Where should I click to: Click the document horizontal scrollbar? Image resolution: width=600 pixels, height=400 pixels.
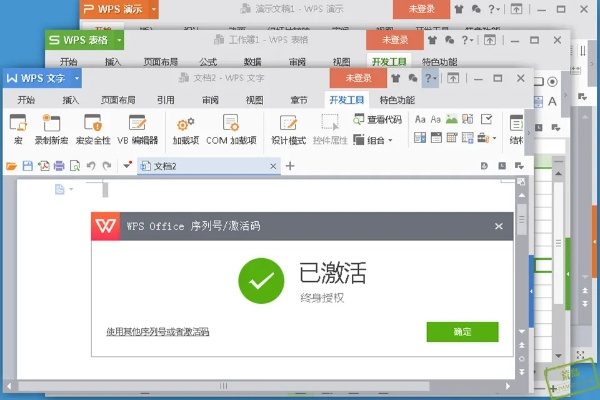tap(224, 386)
